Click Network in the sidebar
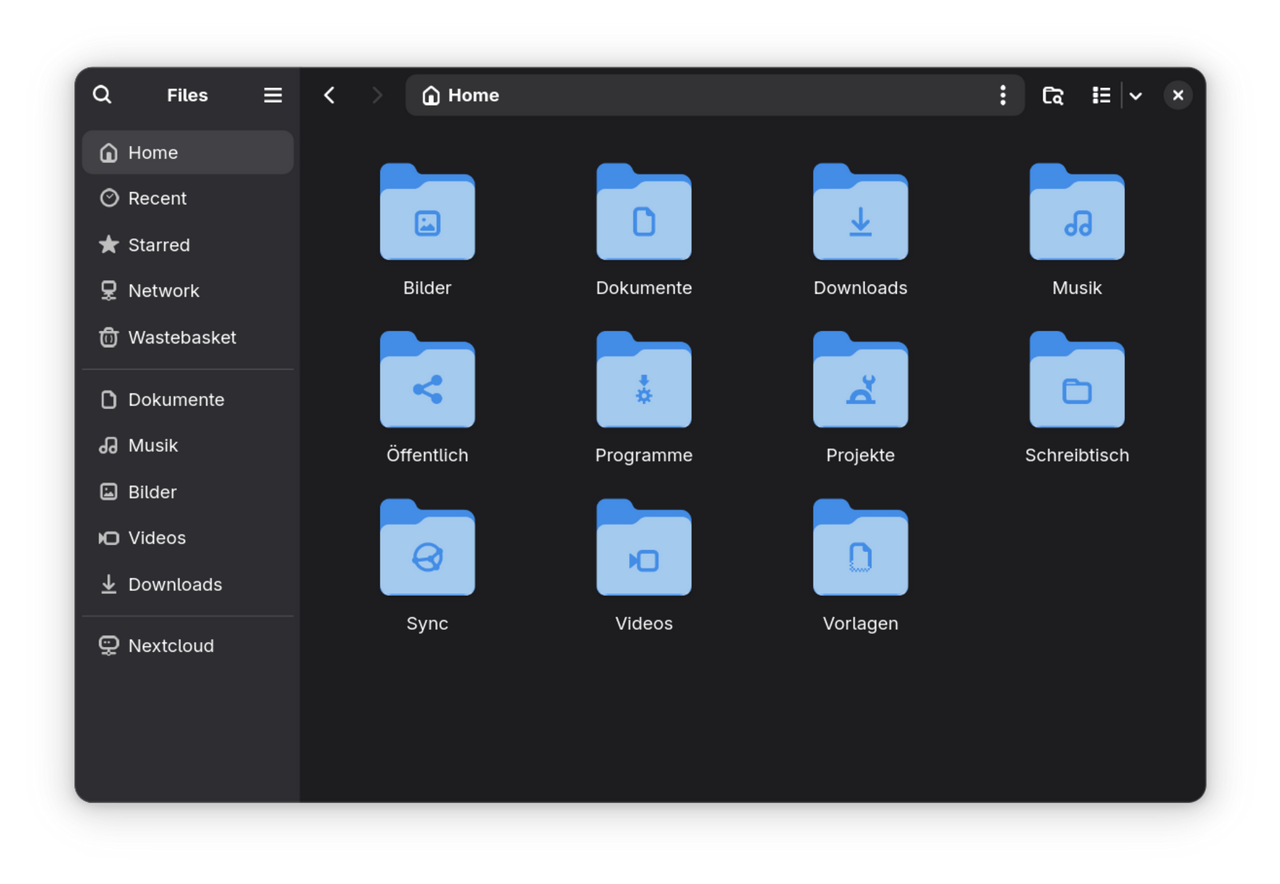 tap(163, 291)
